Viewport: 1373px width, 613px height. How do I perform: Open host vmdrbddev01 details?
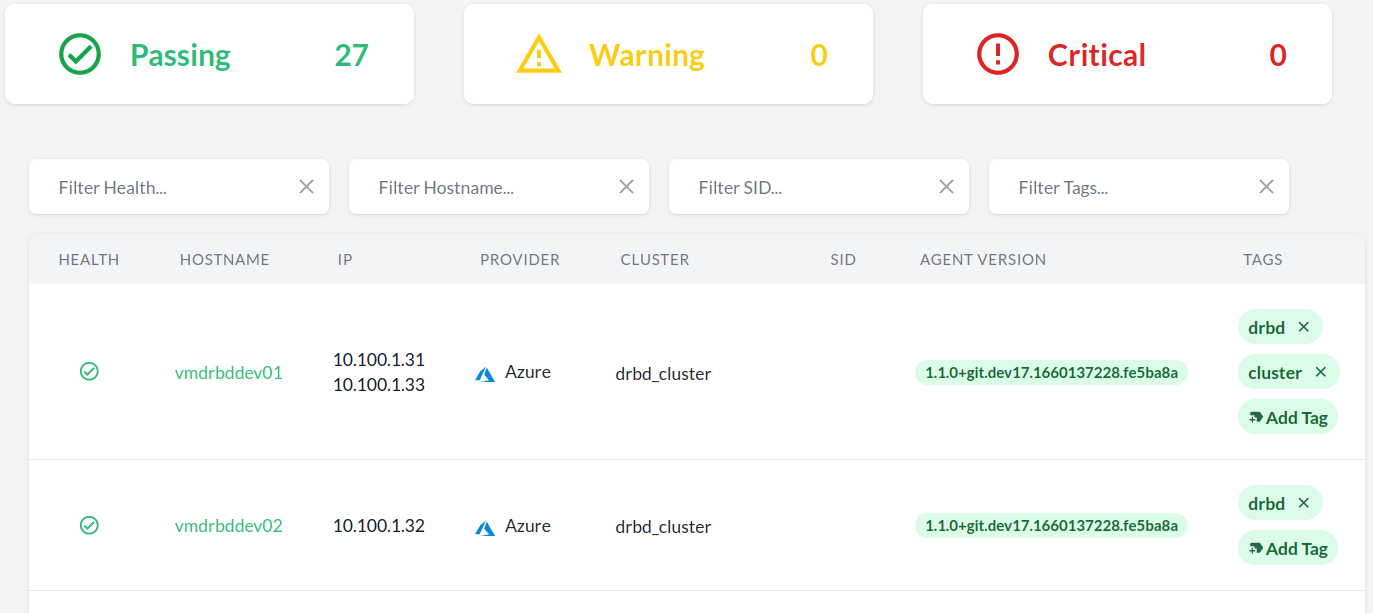coord(229,373)
